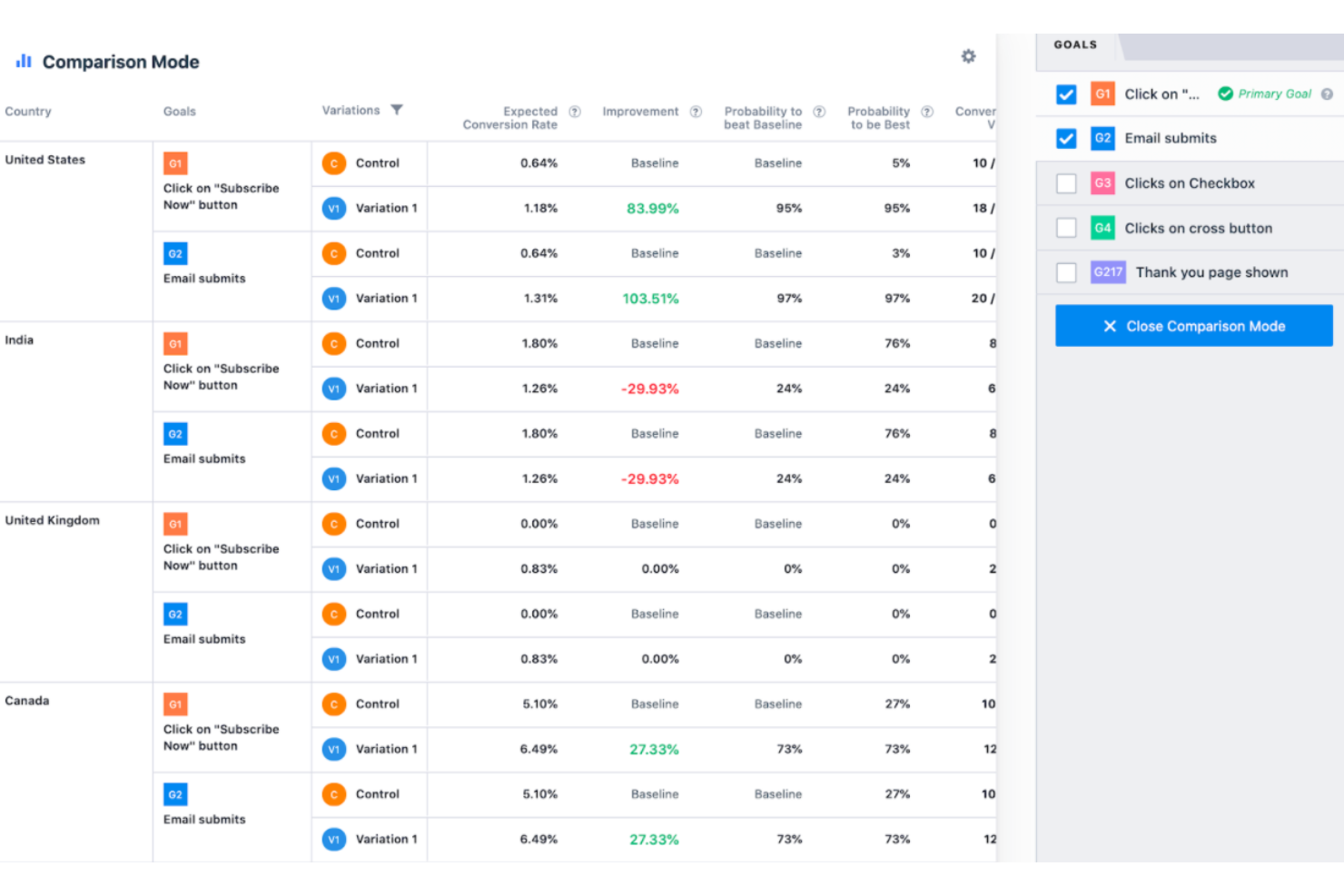The height and width of the screenshot is (896, 1344).
Task: Click the Primary Goal checkmark badge
Action: click(x=1225, y=94)
